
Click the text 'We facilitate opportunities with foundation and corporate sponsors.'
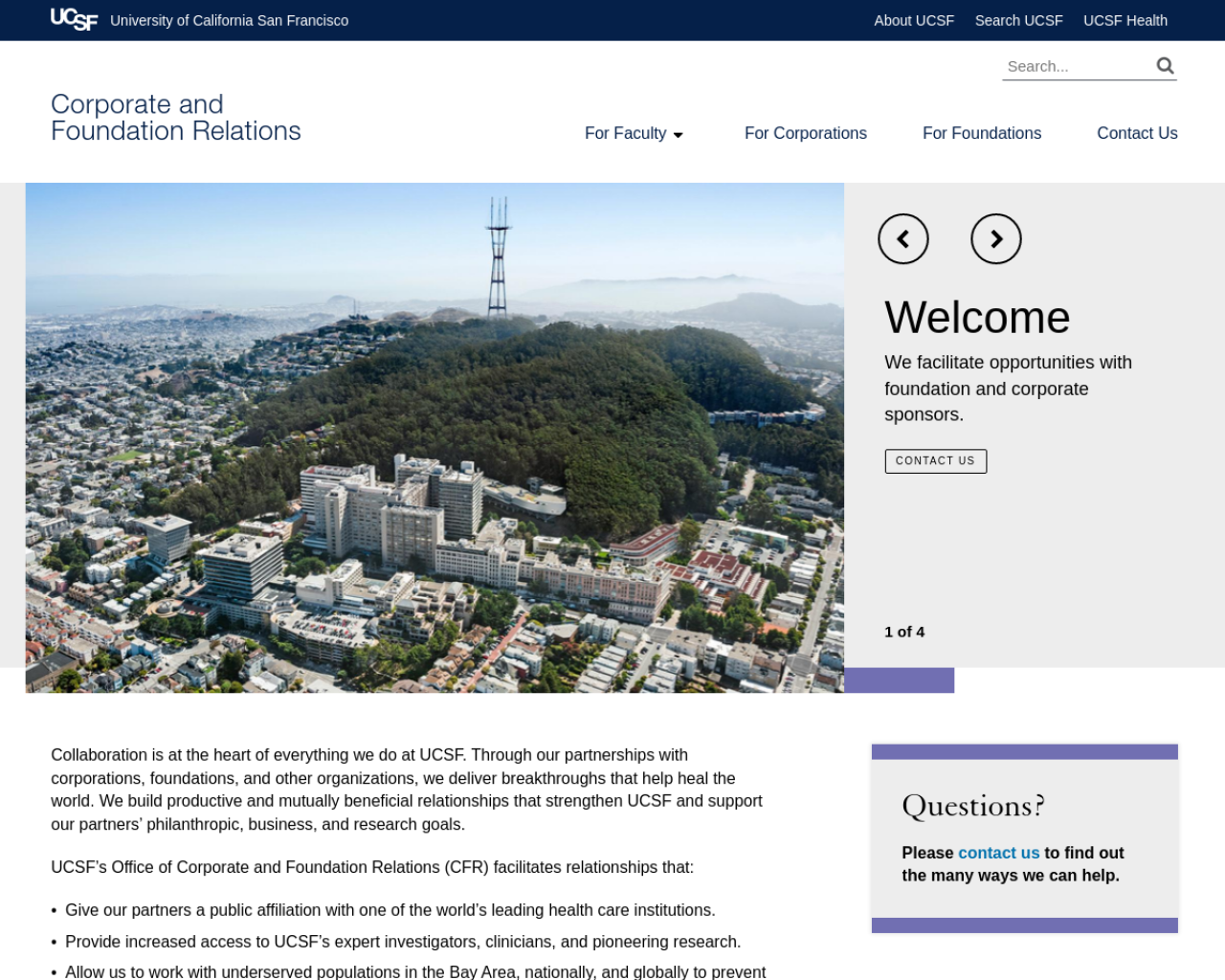point(1008,389)
